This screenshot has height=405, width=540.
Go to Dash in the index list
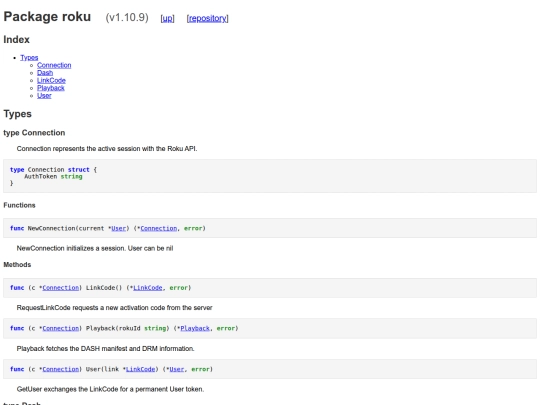(x=45, y=73)
